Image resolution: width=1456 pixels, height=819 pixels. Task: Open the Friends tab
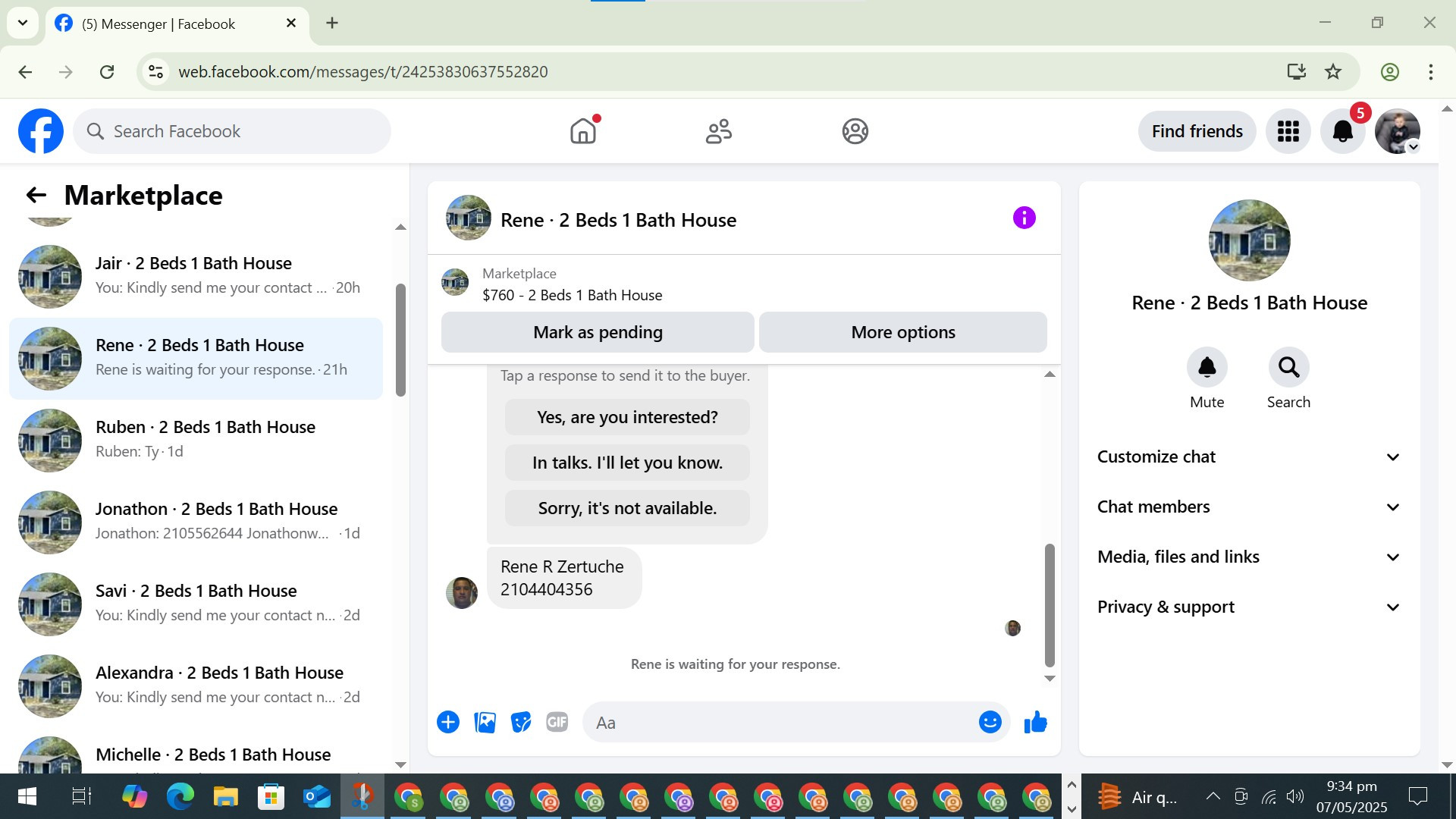tap(718, 131)
